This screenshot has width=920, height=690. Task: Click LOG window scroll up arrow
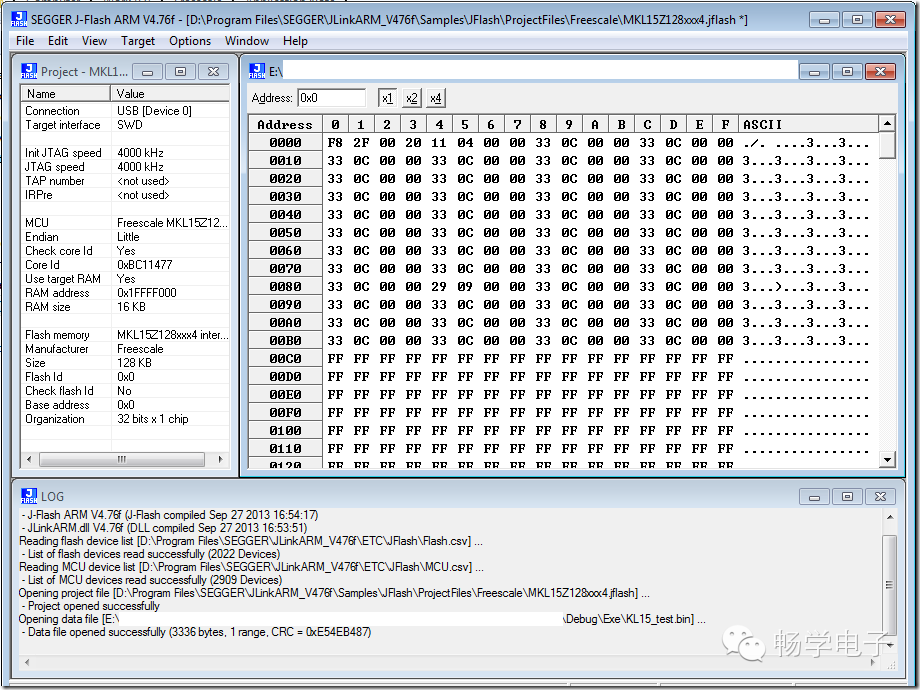(x=889, y=517)
